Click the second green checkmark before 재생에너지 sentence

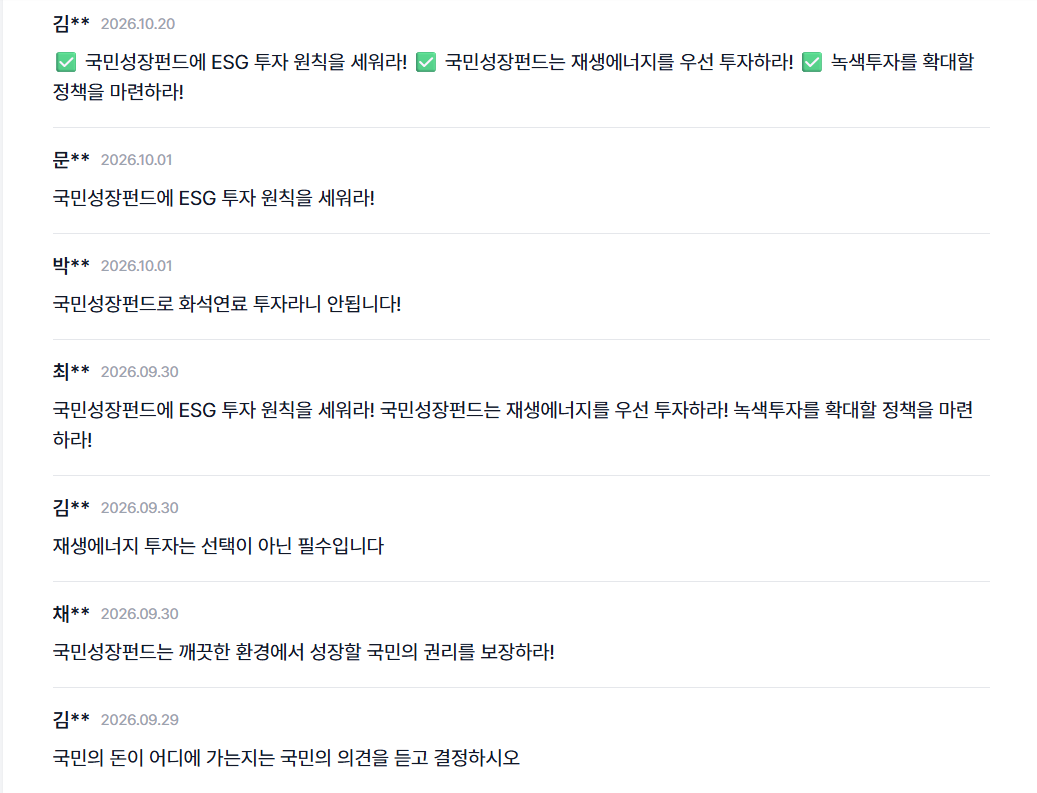coord(426,62)
